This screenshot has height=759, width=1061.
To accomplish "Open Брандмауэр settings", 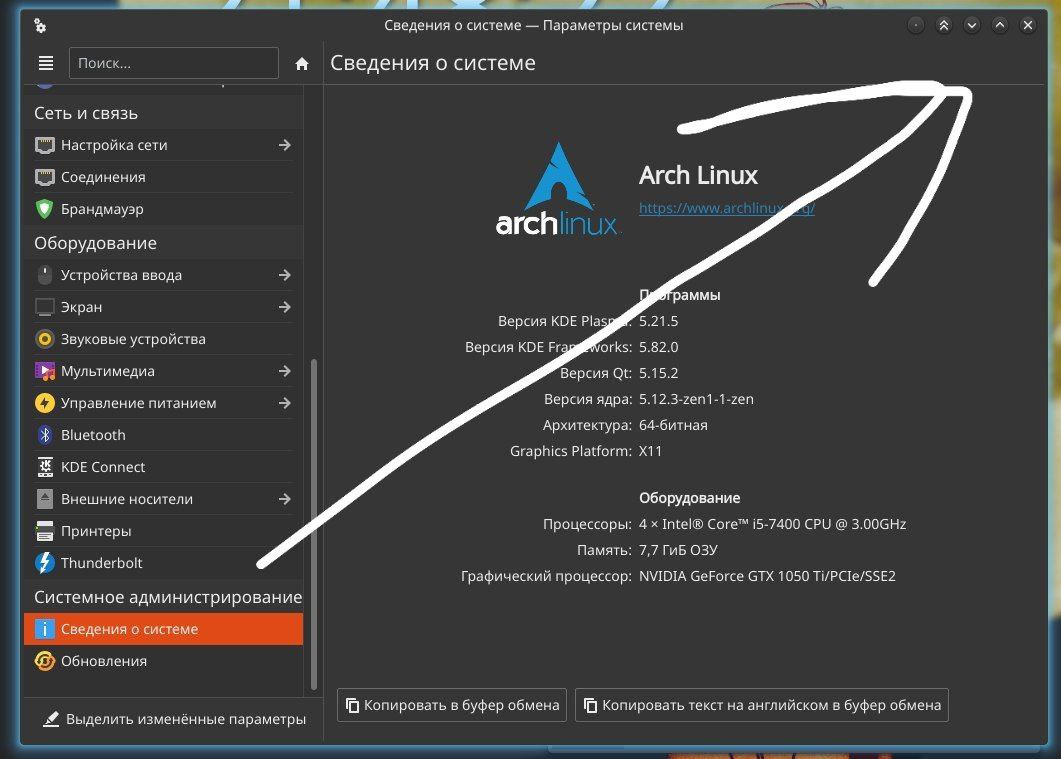I will click(164, 209).
